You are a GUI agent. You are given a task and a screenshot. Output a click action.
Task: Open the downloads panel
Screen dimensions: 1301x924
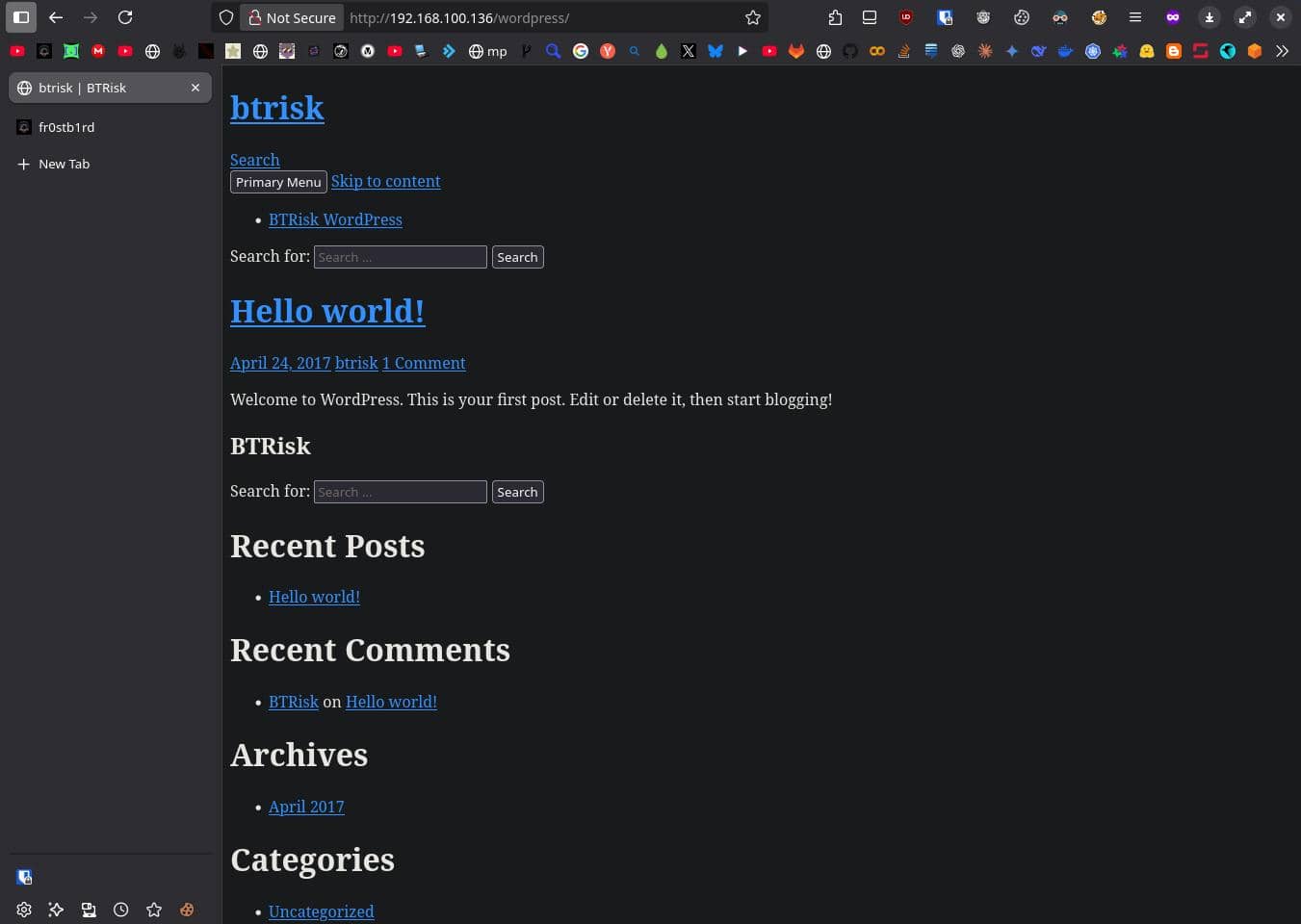pos(1210,17)
